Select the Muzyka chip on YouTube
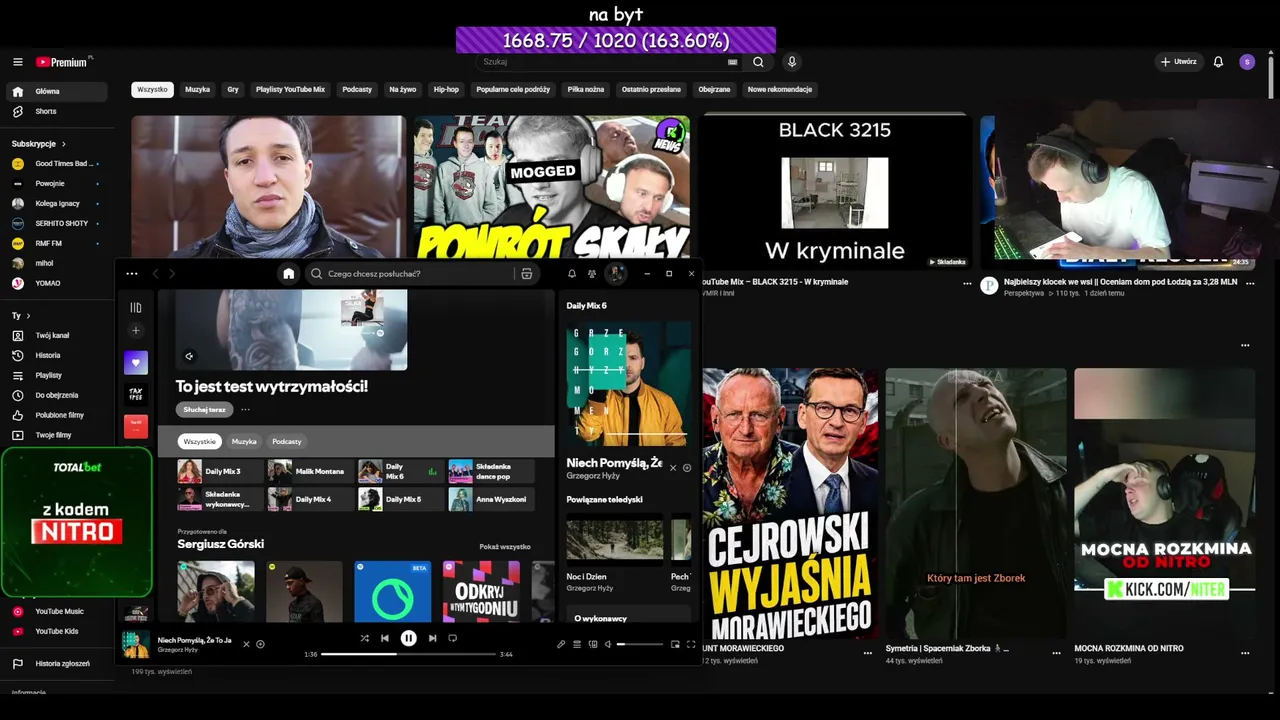The height and width of the screenshot is (720, 1280). point(198,90)
